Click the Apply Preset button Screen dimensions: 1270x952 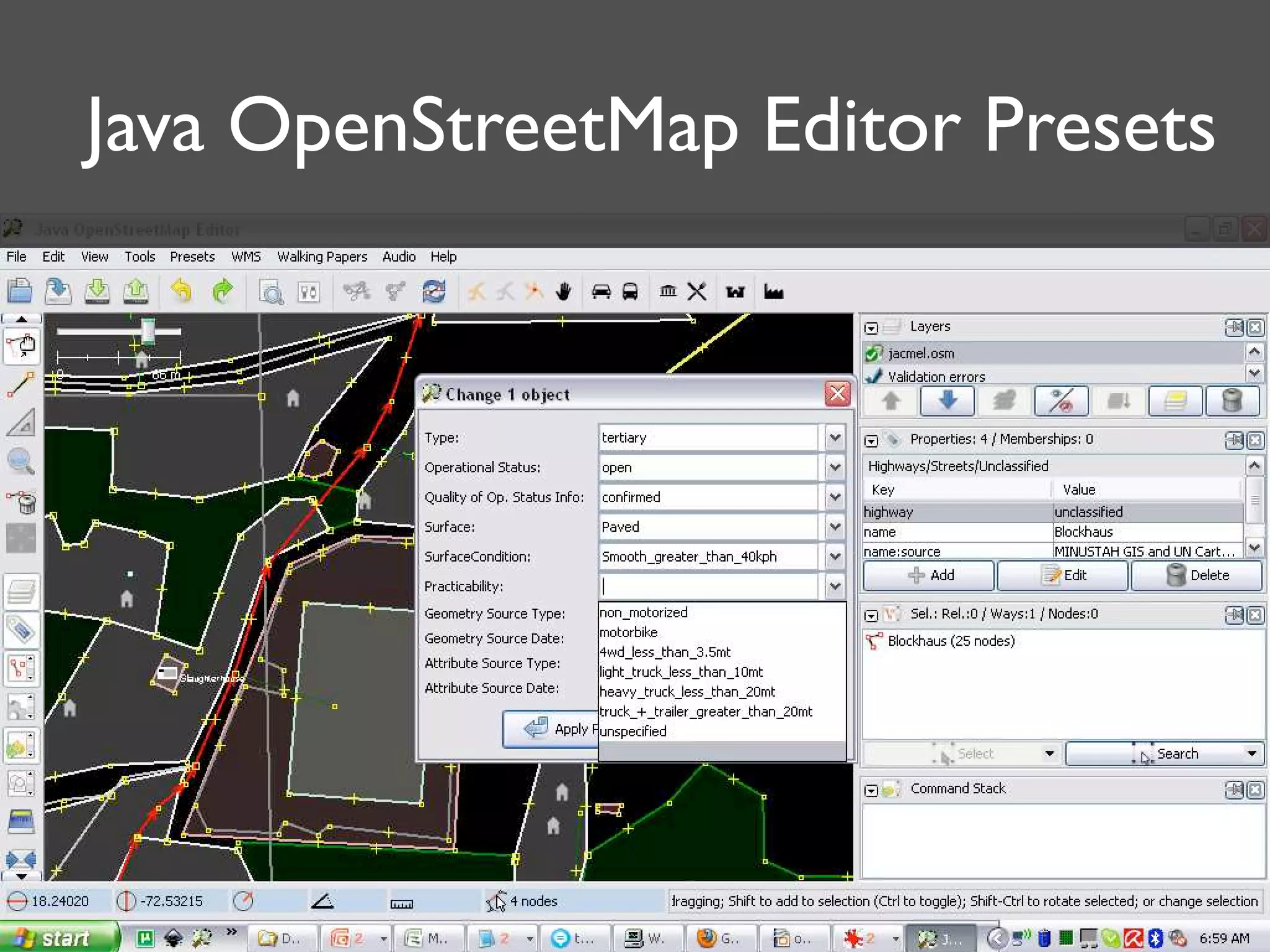[551, 729]
